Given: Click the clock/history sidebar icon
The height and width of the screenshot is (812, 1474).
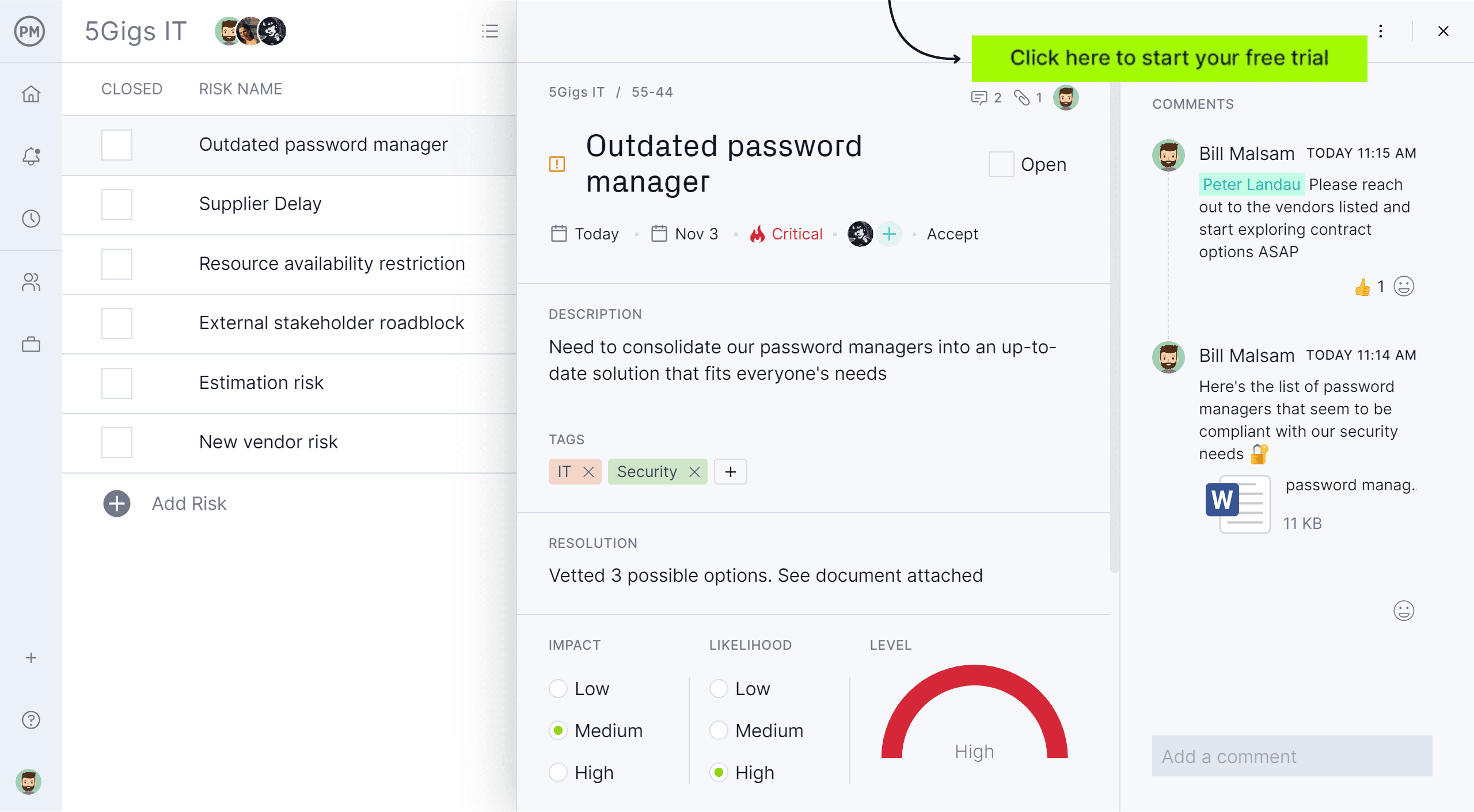Looking at the screenshot, I should [31, 218].
